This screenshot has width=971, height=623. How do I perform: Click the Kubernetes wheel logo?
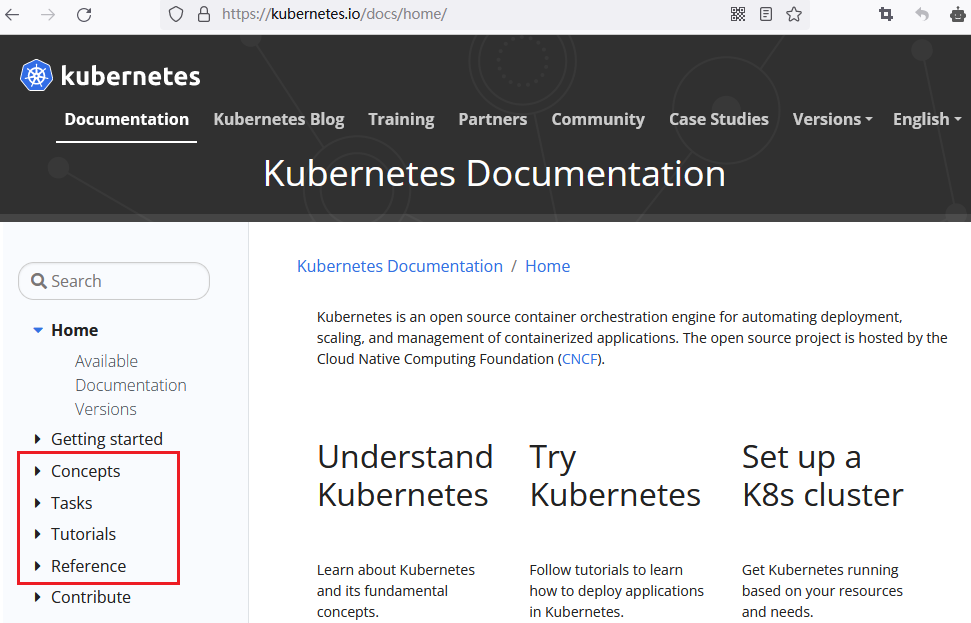[x=37, y=76]
